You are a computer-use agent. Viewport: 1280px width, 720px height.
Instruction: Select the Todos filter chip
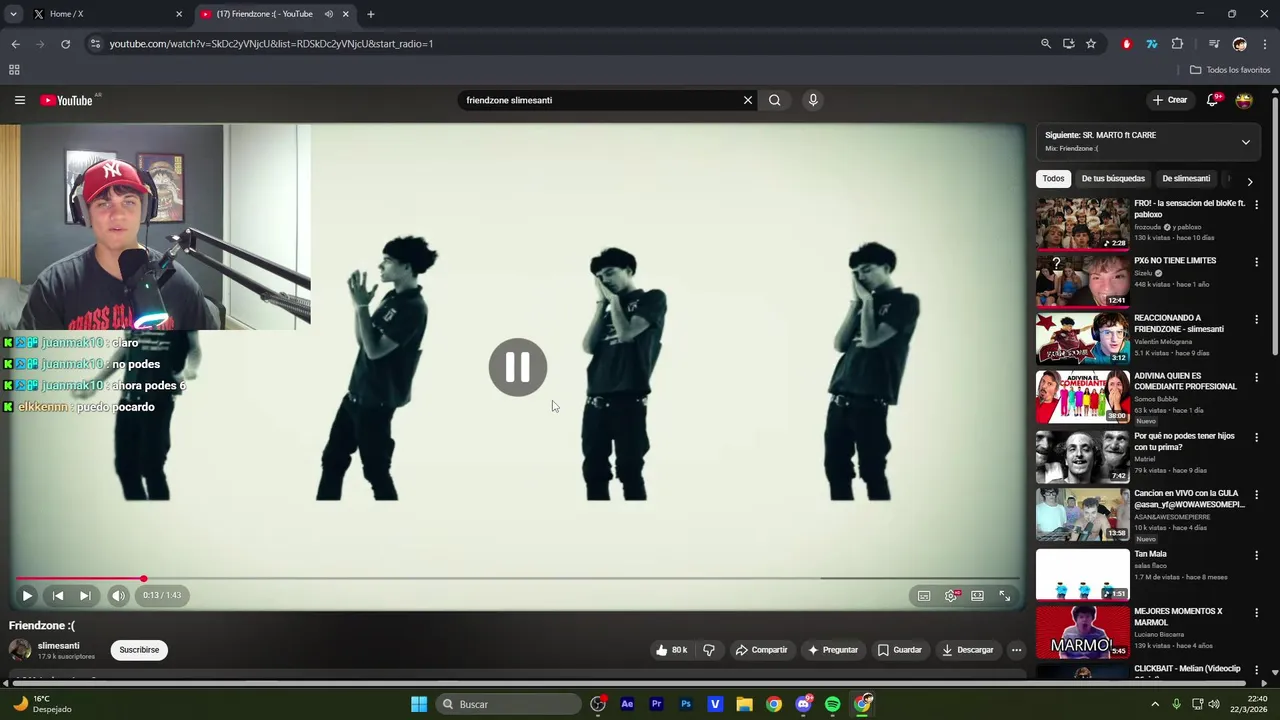pyautogui.click(x=1053, y=178)
